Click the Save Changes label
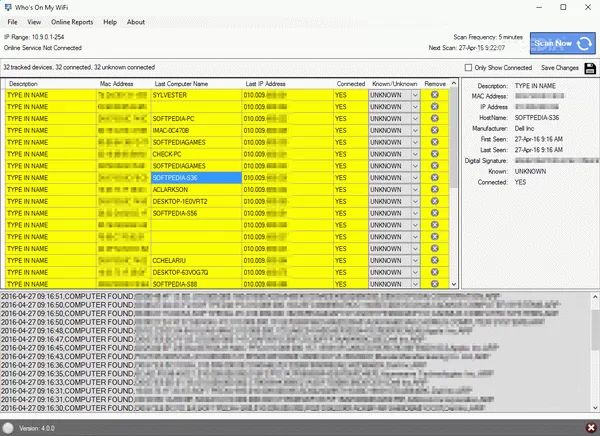This screenshot has height=436, width=600. click(x=560, y=68)
